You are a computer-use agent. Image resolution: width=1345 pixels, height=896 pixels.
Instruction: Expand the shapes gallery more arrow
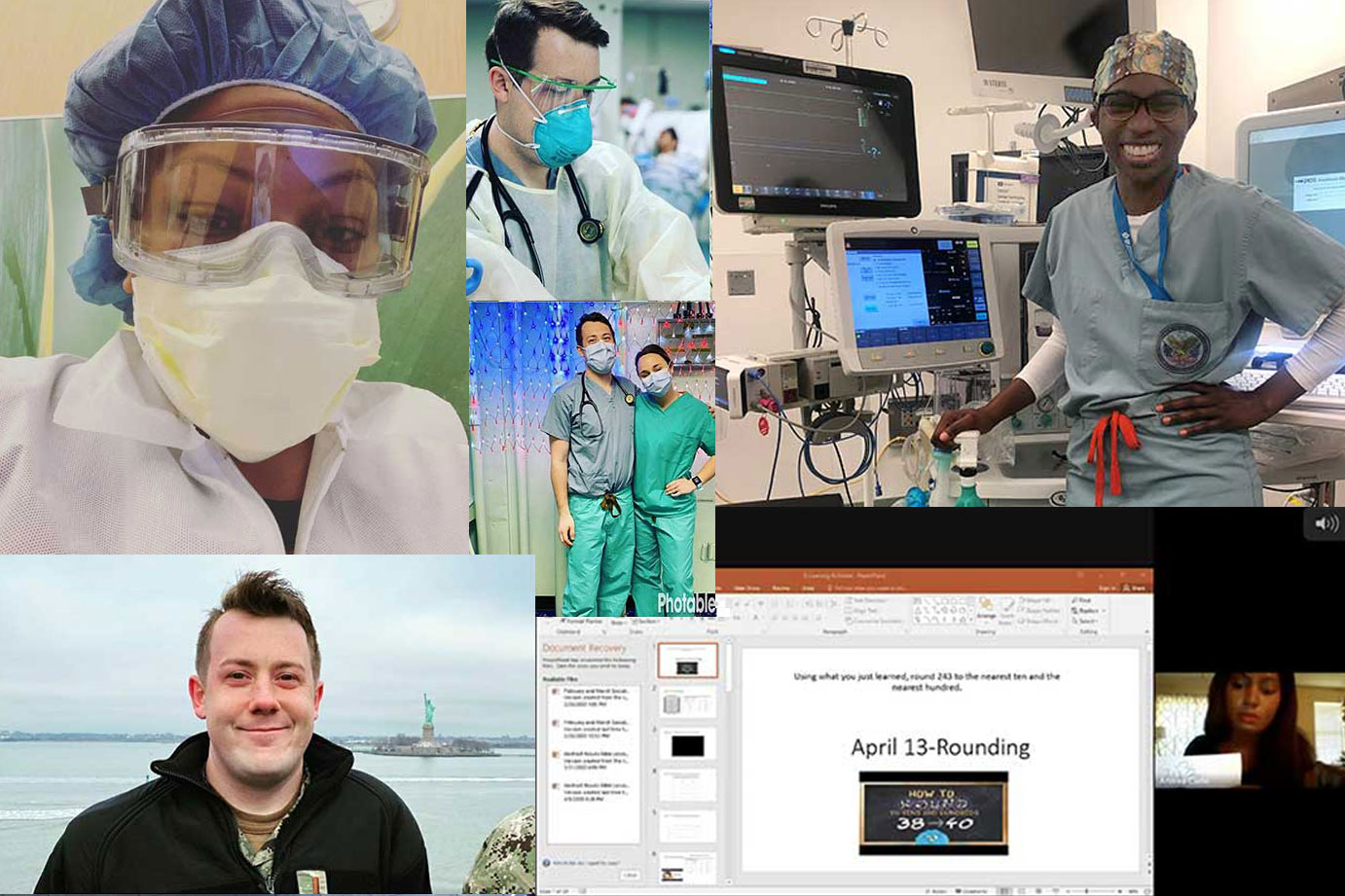971,621
